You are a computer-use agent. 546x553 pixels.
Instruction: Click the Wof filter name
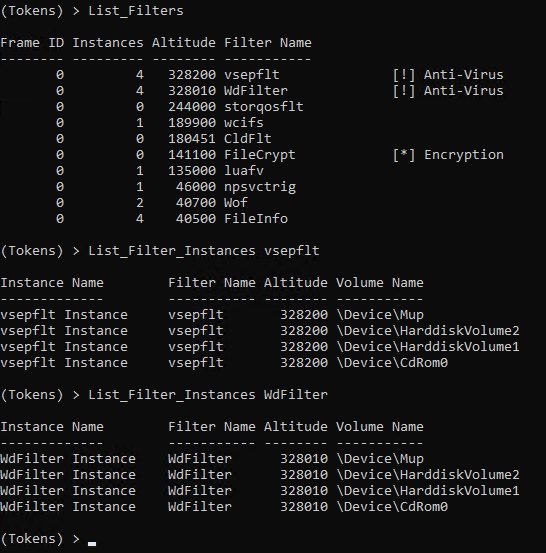[236, 202]
